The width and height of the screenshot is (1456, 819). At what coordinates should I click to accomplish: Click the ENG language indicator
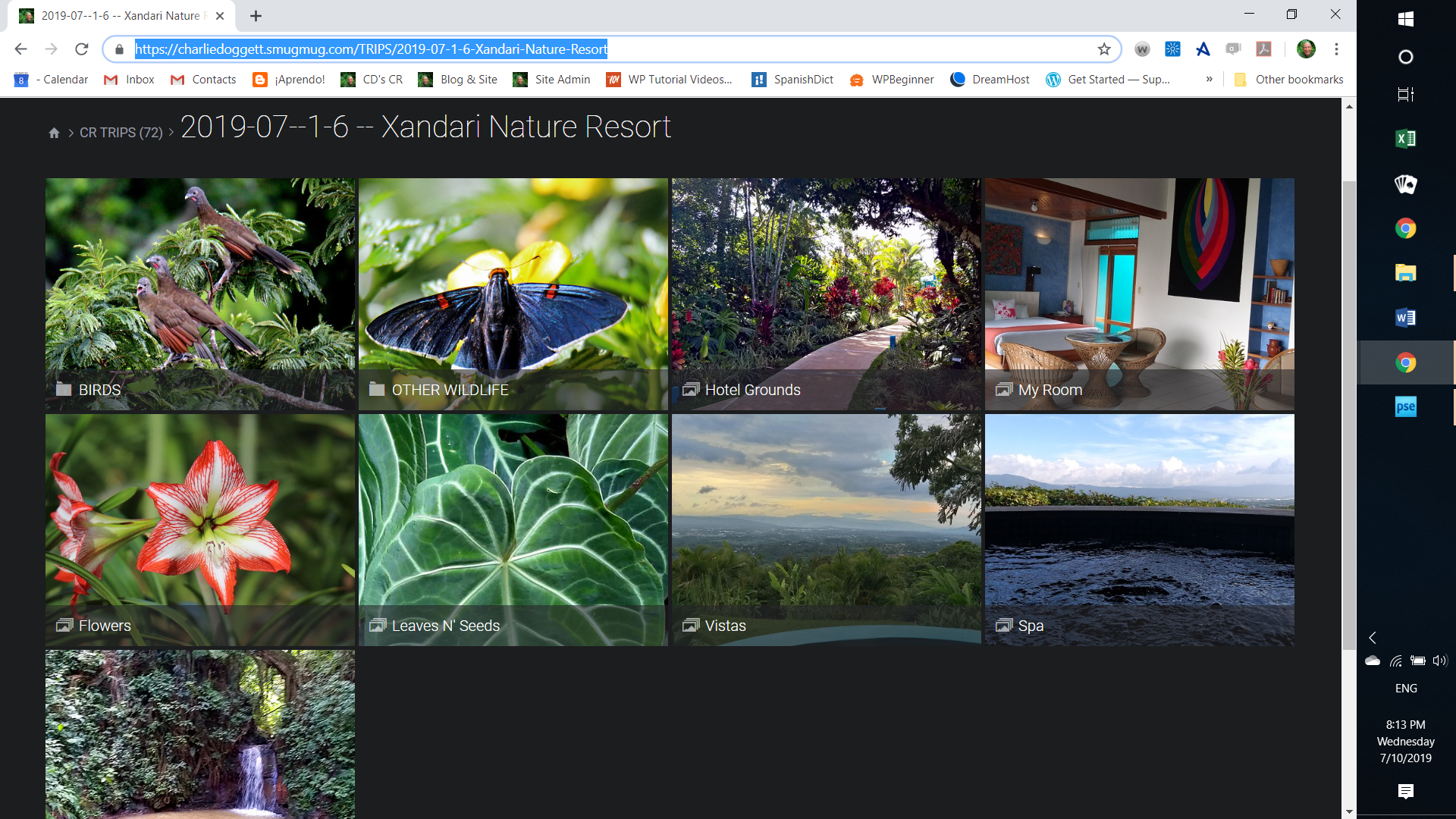click(1406, 689)
